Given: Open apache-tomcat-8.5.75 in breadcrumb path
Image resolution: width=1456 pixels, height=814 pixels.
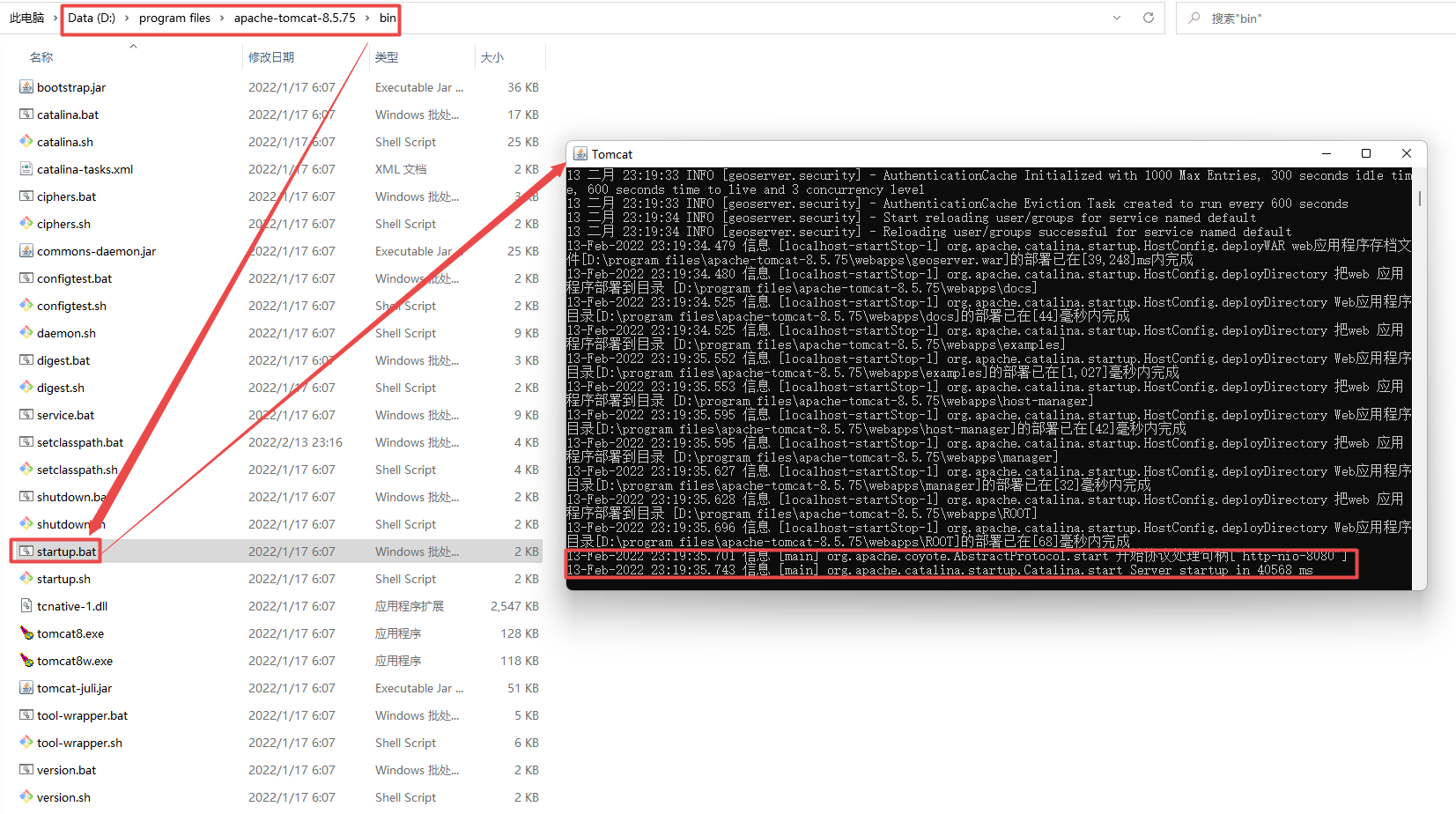Looking at the screenshot, I should 295,18.
